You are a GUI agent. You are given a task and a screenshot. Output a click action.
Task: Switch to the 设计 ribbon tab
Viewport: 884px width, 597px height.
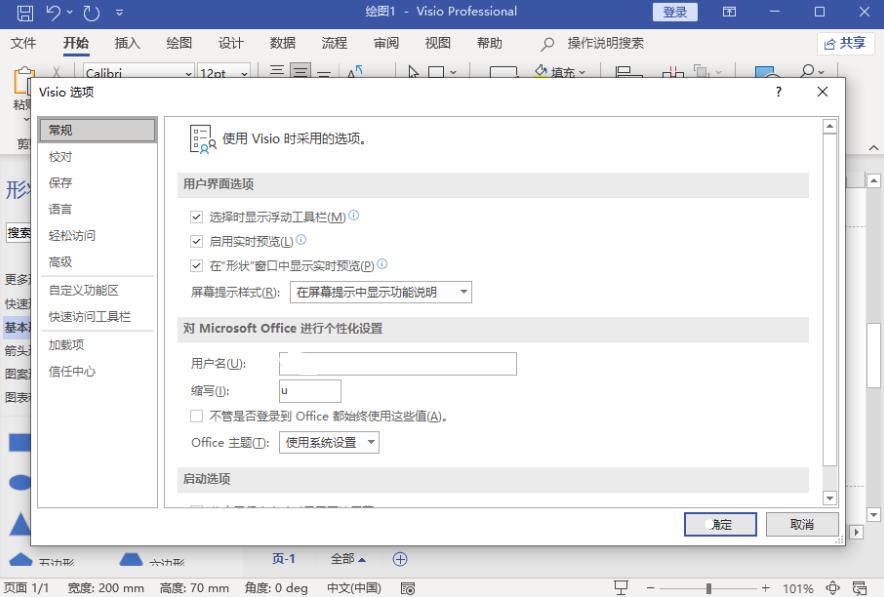pos(231,43)
